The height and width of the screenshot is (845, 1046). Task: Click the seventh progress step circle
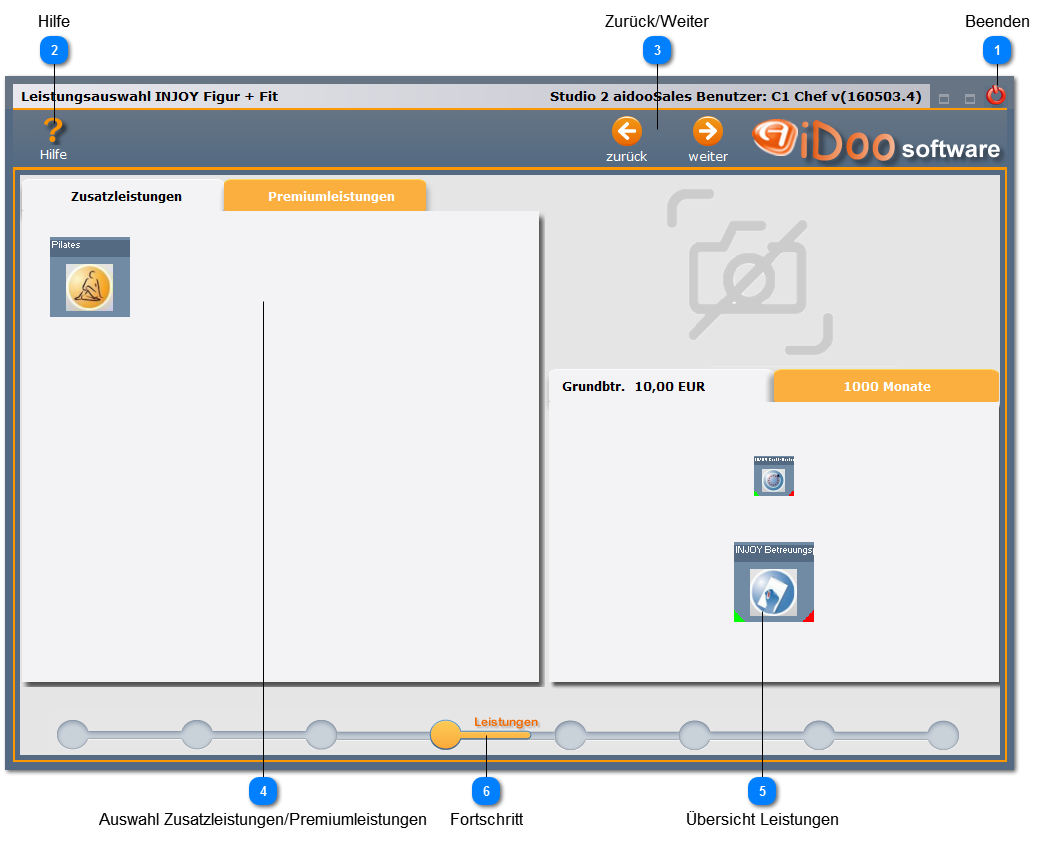tap(819, 735)
